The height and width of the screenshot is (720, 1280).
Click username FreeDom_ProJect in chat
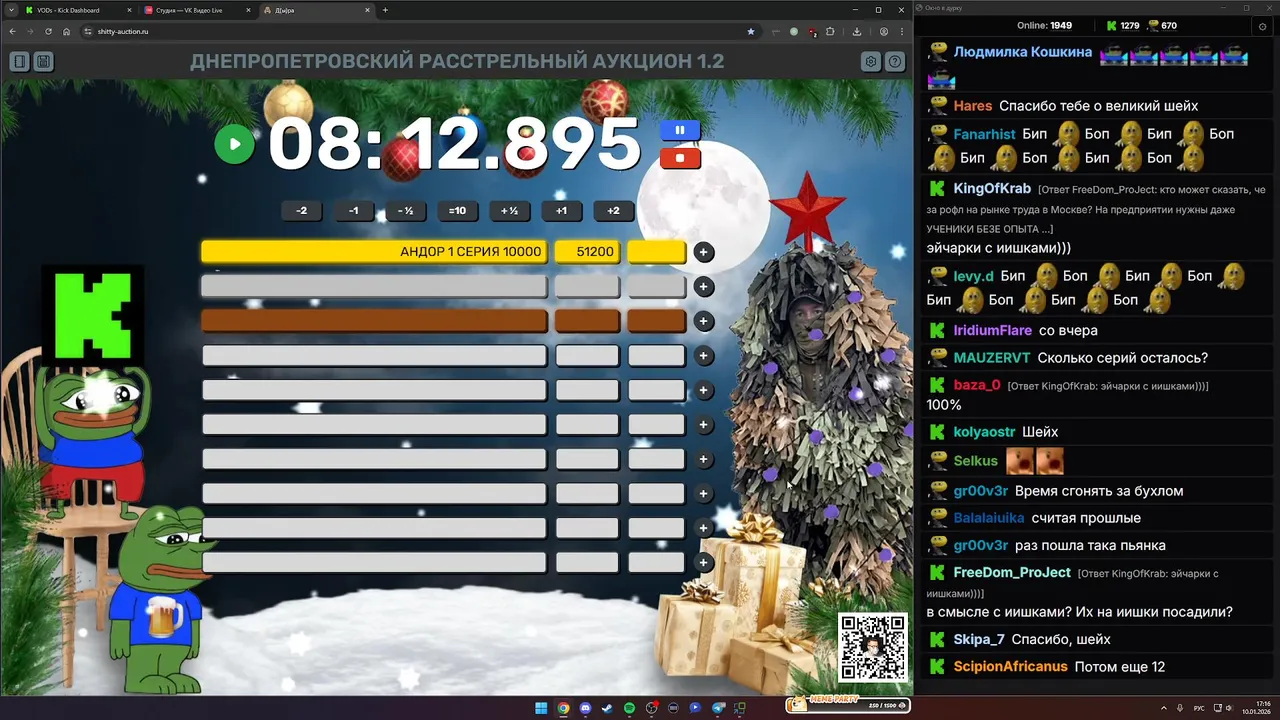[x=1012, y=573]
